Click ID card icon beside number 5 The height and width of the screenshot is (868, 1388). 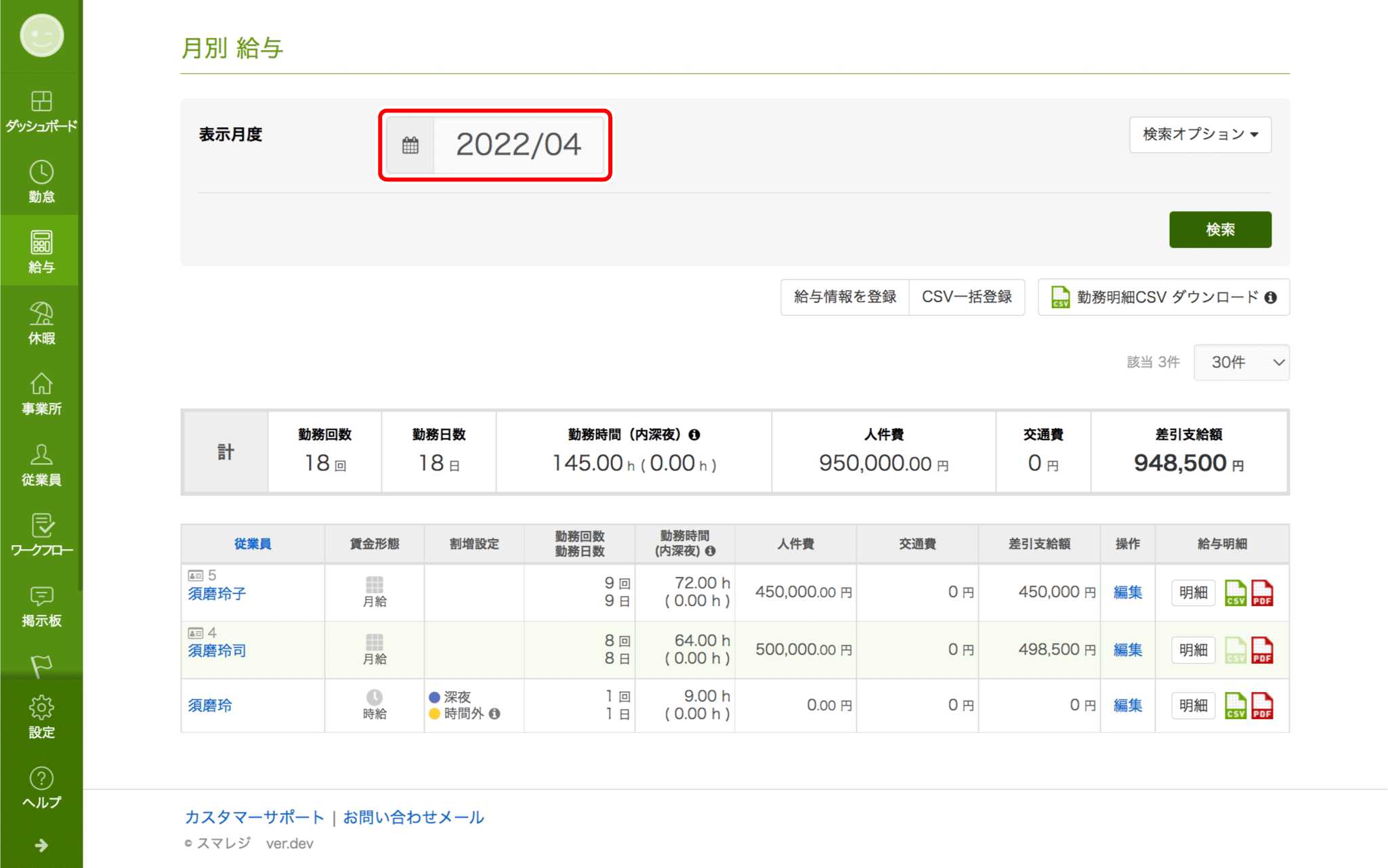(x=196, y=576)
